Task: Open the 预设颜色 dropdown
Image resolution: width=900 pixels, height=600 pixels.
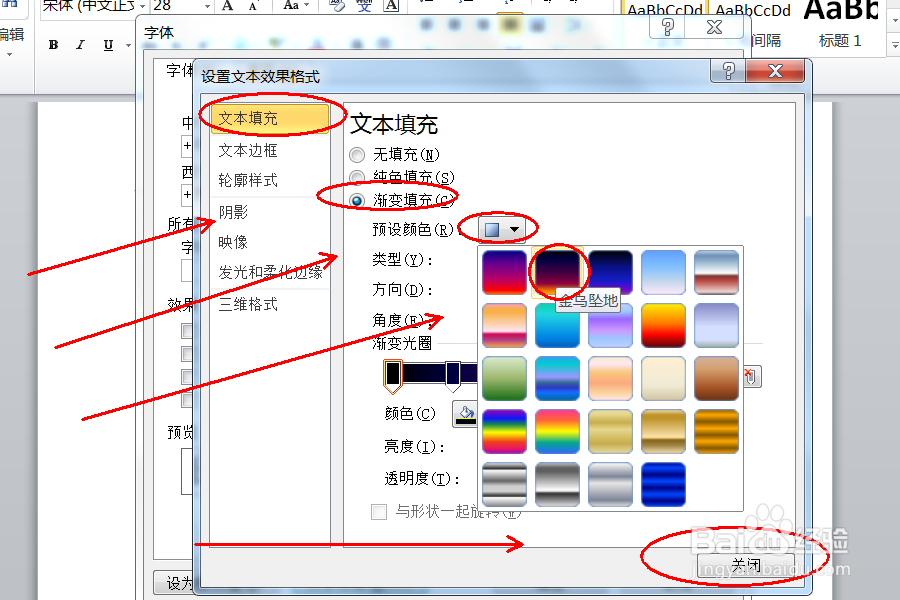Action: pos(499,227)
